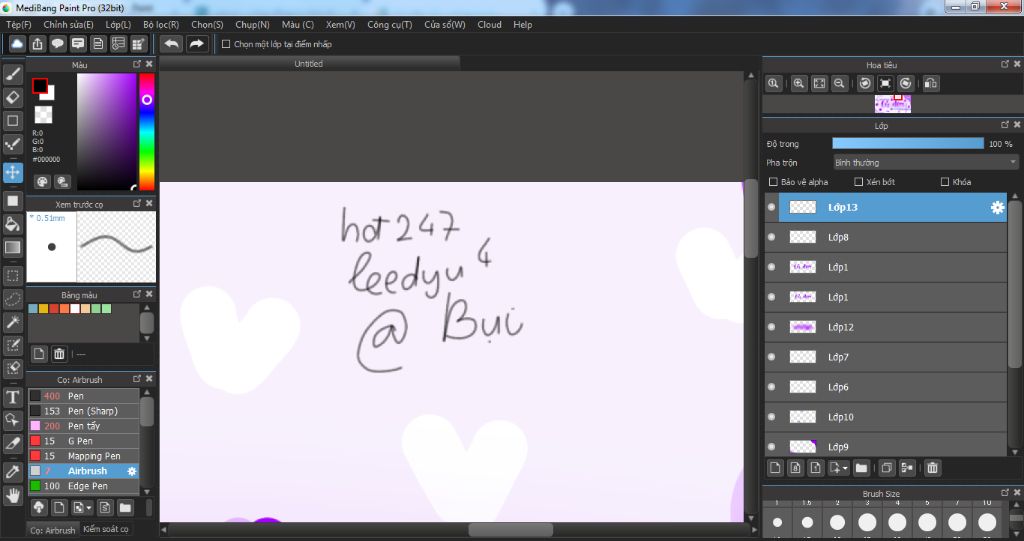Delete the selected layer with trash icon
Image resolution: width=1024 pixels, height=541 pixels.
point(933,468)
